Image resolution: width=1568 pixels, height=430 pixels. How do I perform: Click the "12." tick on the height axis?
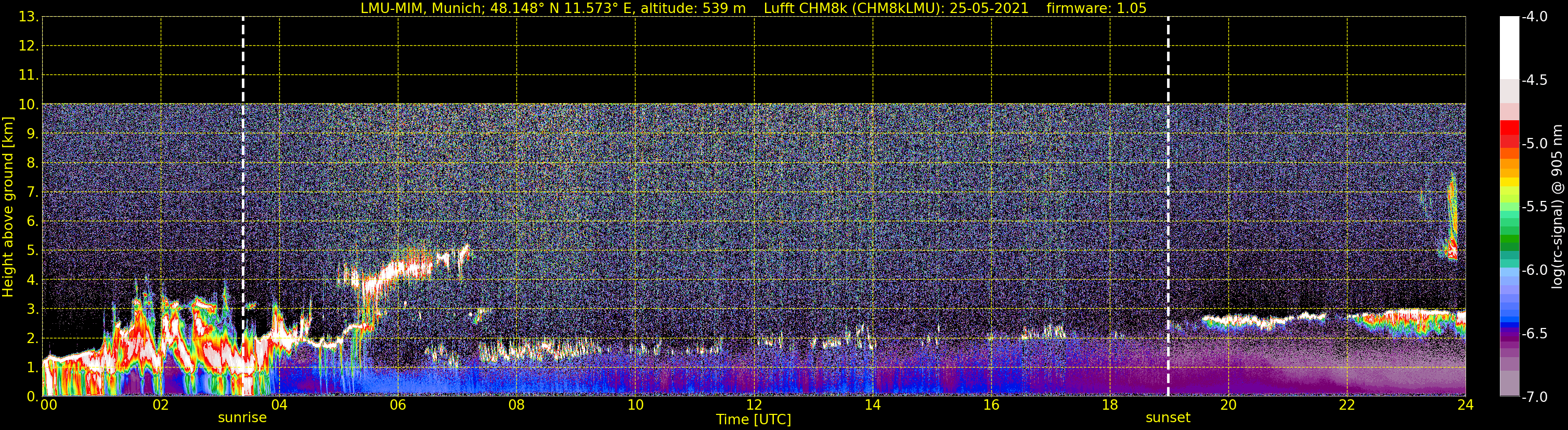coord(29,46)
